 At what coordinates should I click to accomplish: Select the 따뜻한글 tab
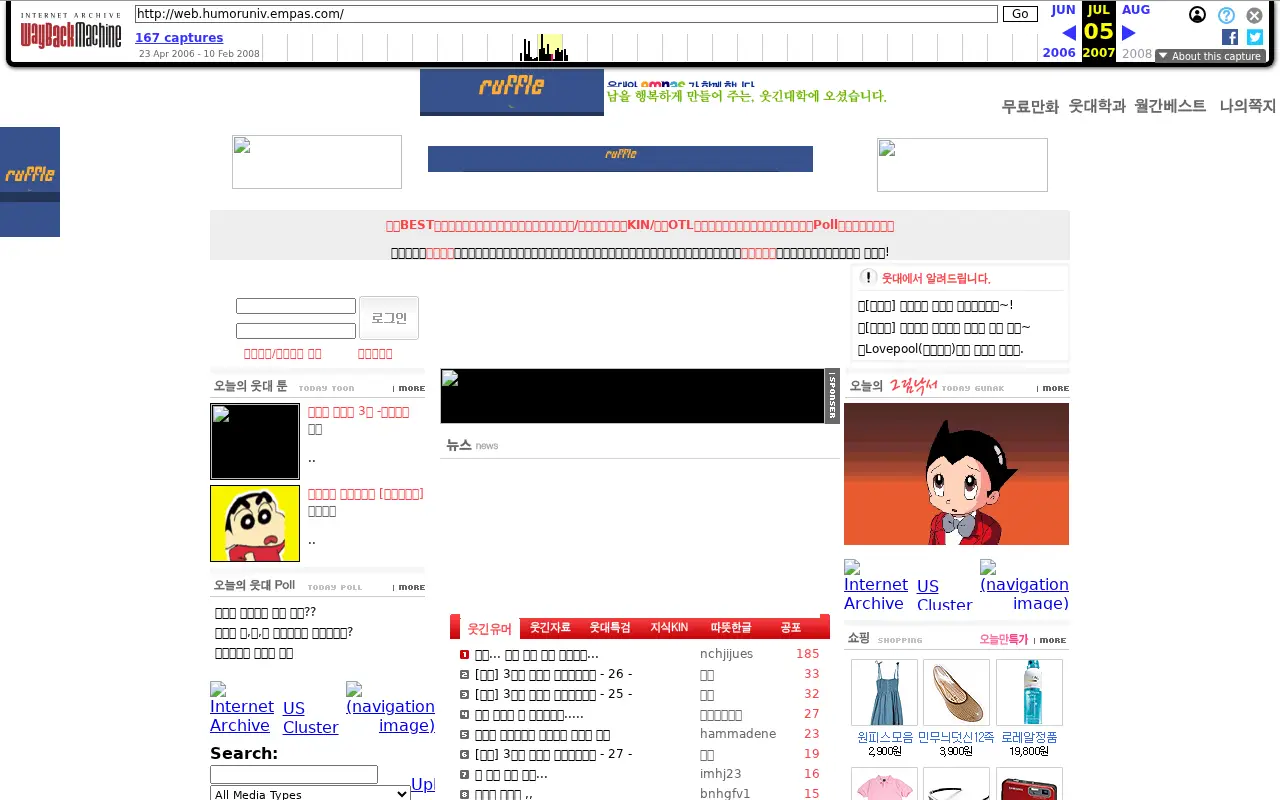point(731,627)
